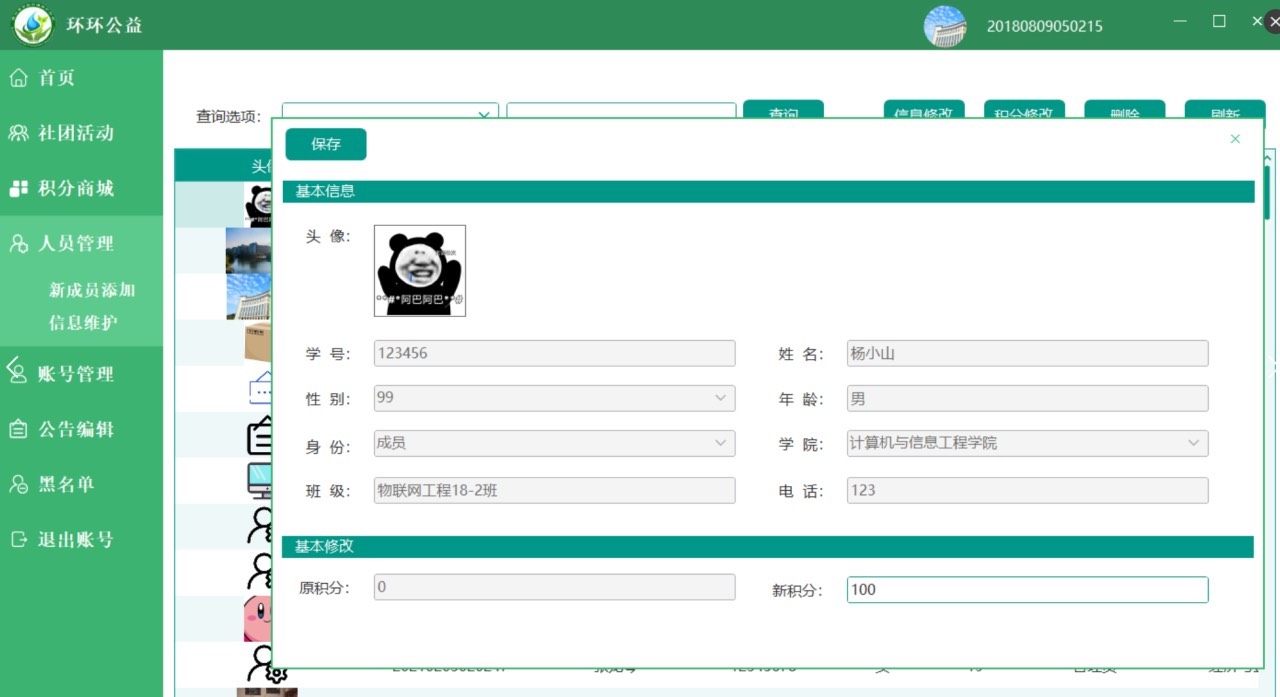Screen dimensions: 1280x697
Task: Click the 班级 field 物联网工程18-2班
Action: [554, 490]
